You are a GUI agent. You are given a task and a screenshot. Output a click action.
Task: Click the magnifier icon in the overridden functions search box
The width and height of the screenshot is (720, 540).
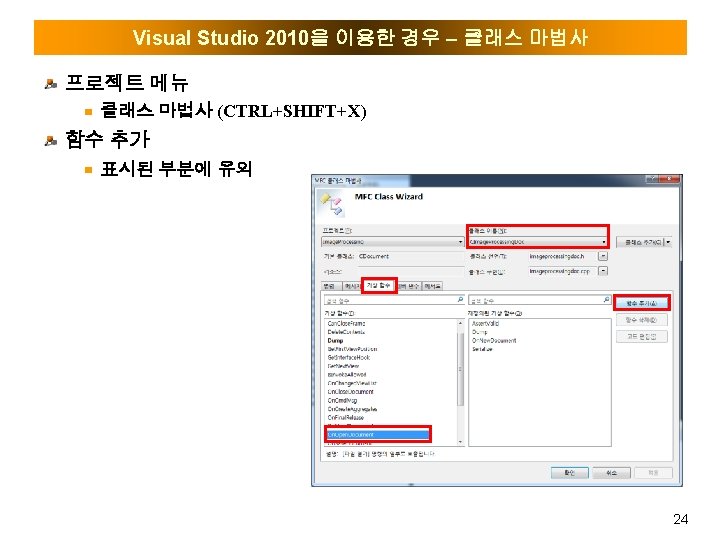(x=606, y=299)
